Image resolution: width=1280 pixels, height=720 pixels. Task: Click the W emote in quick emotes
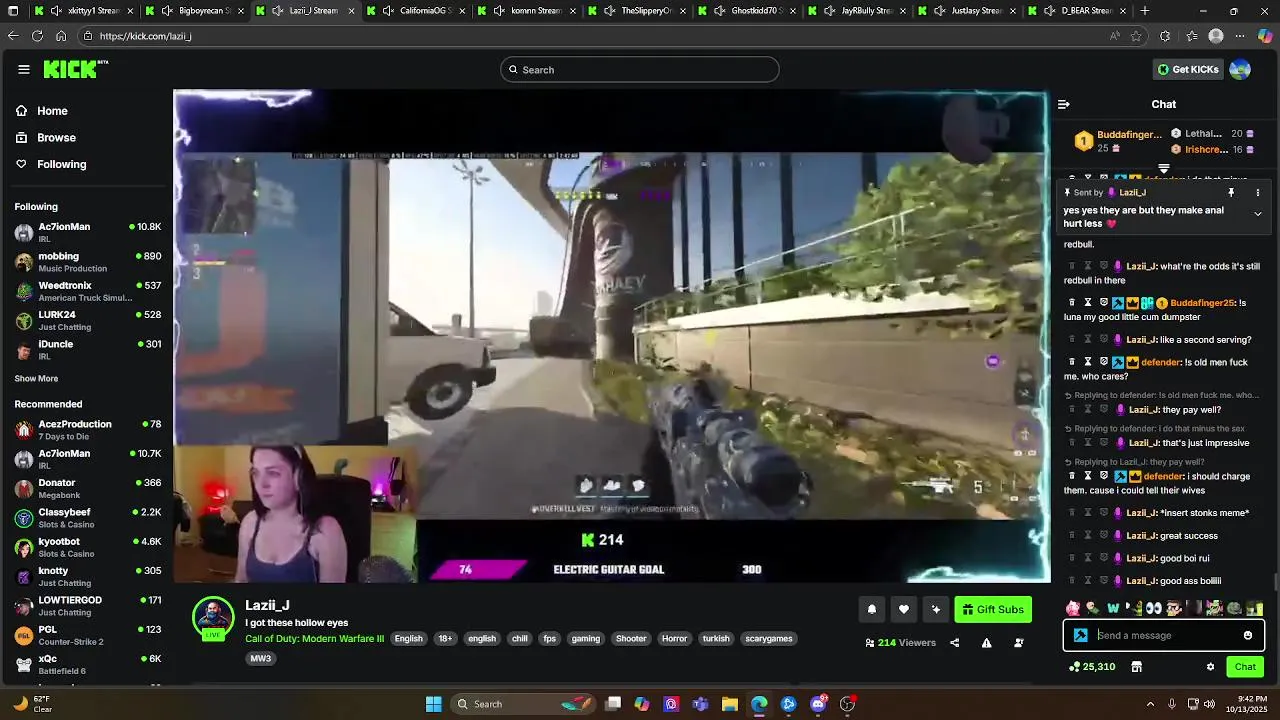(1113, 608)
